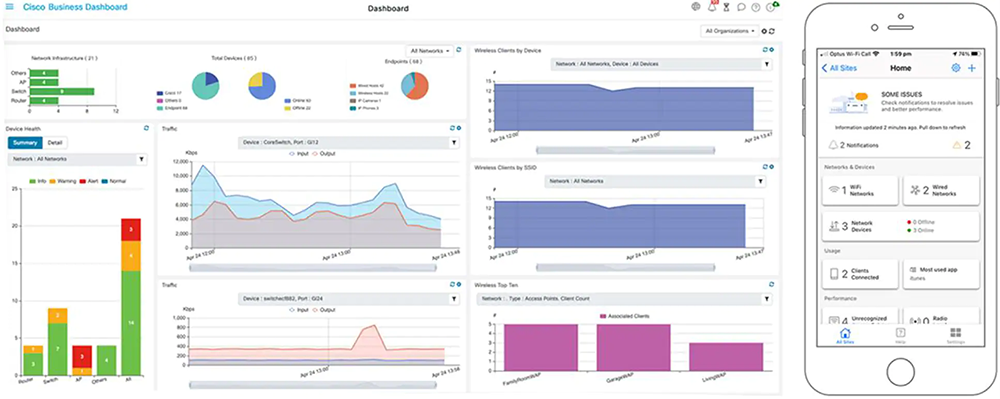Open the hamburger navigation menu
This screenshot has width=1000, height=399.
coord(9,7)
